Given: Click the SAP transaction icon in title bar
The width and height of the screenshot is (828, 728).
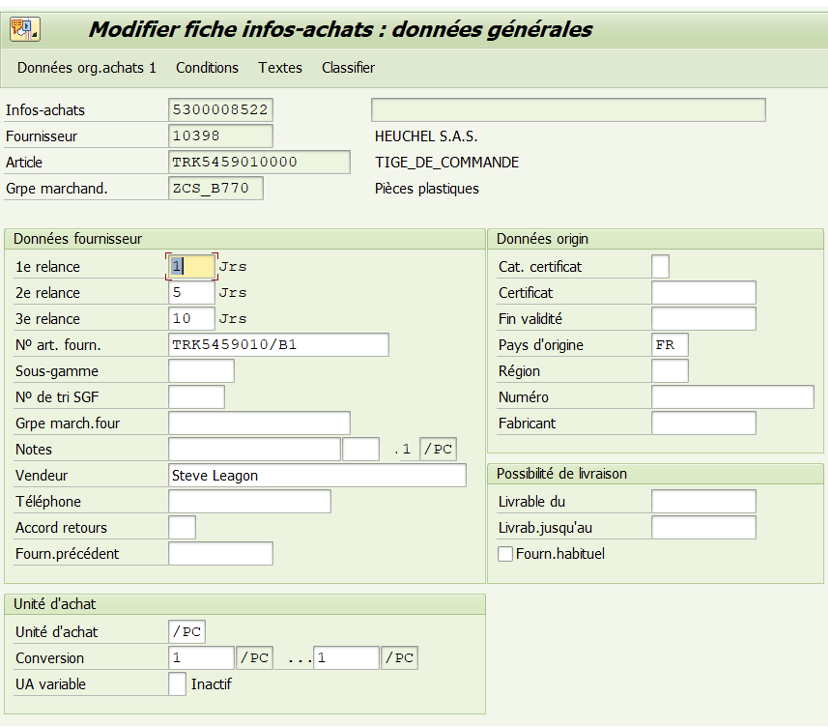Looking at the screenshot, I should (x=25, y=30).
